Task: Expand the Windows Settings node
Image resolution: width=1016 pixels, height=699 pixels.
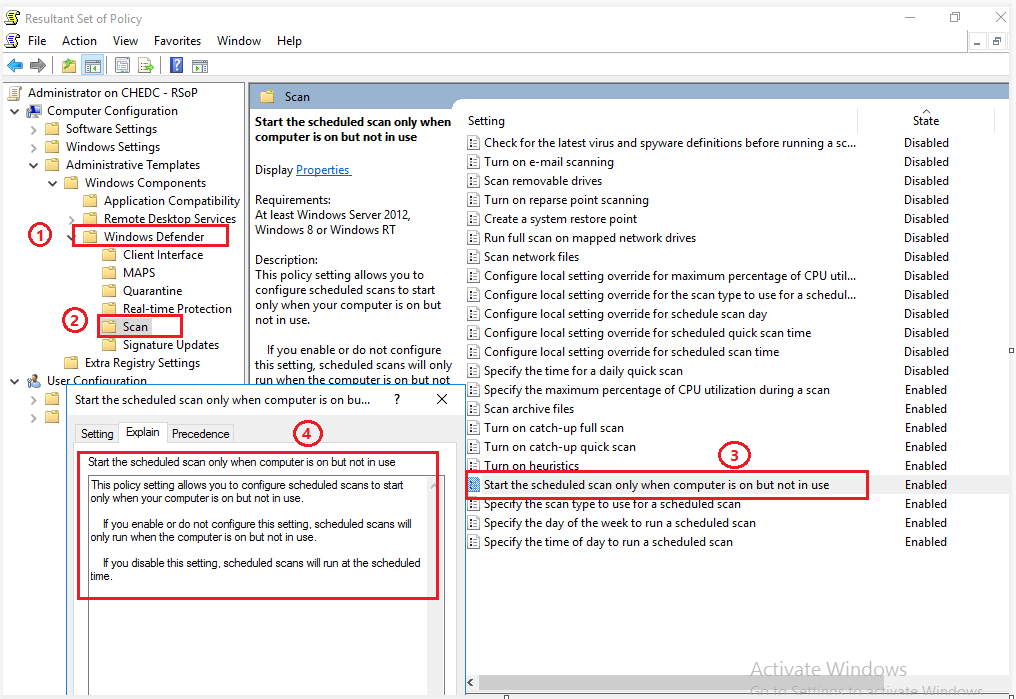Action: click(x=34, y=148)
